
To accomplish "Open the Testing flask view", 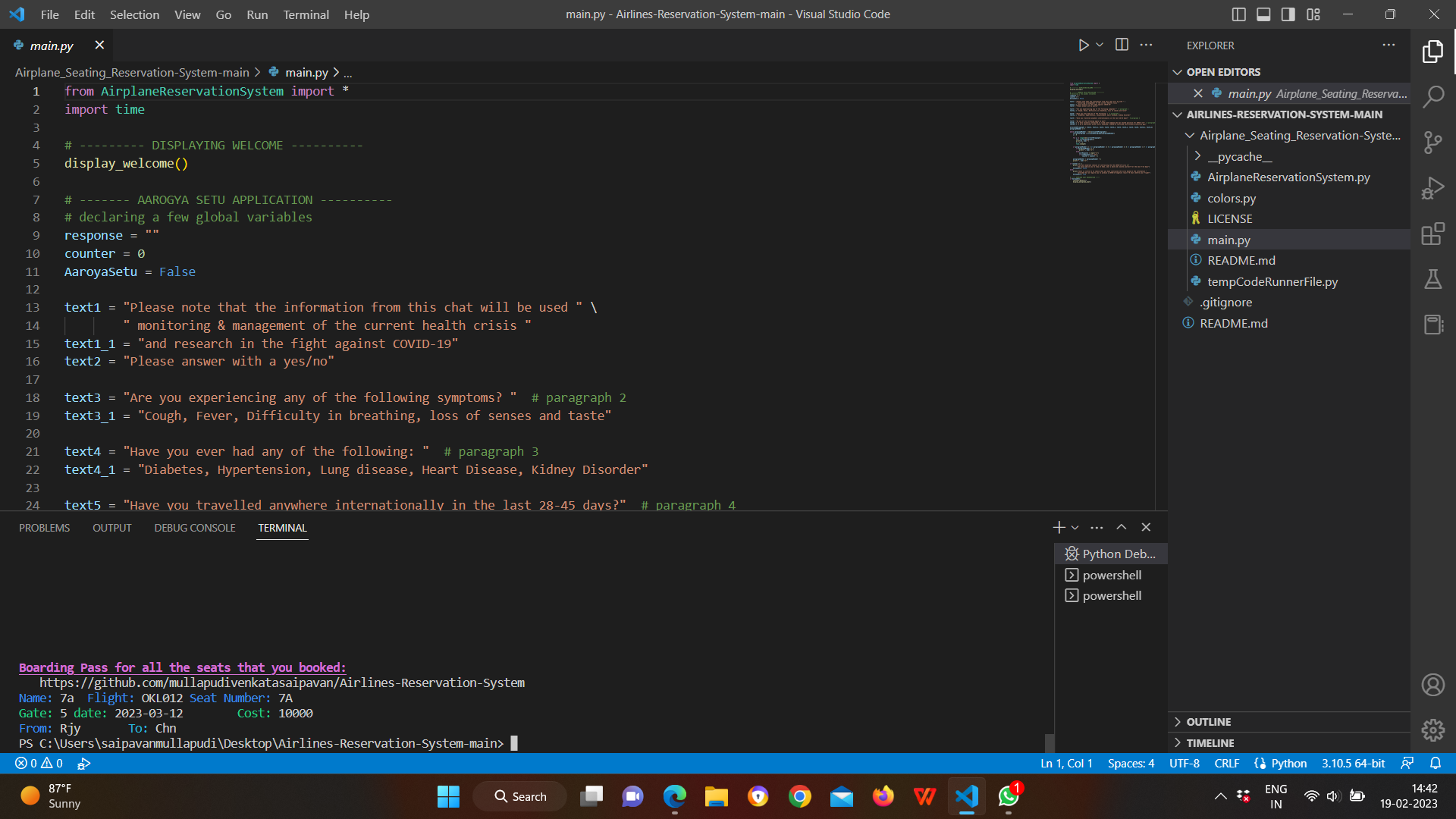I will click(1432, 279).
